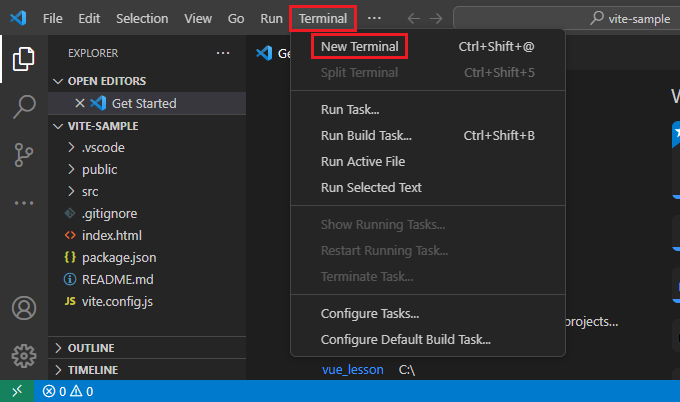680x402 pixels.
Task: Click the VS Code logo in title bar
Action: pos(18,18)
